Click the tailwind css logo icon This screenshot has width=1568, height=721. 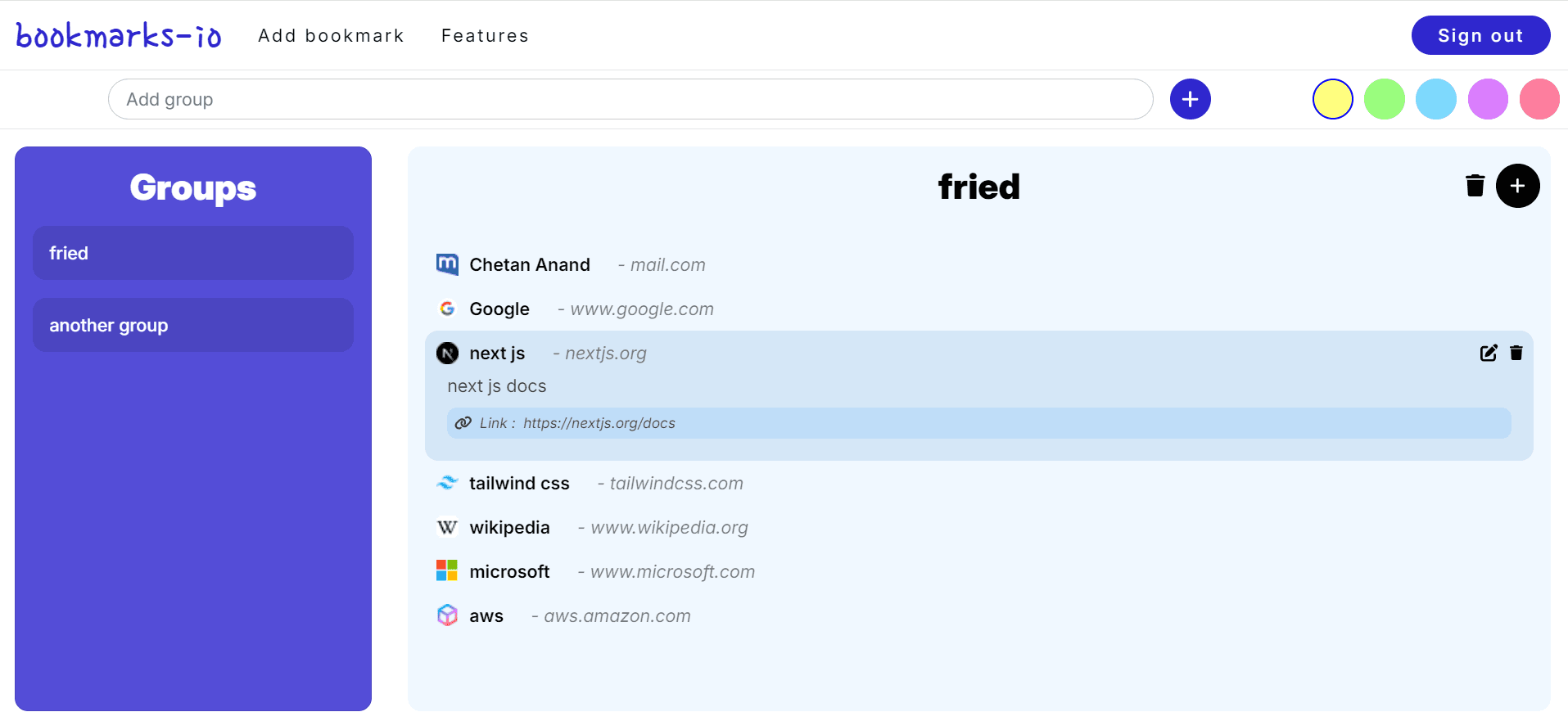447,483
